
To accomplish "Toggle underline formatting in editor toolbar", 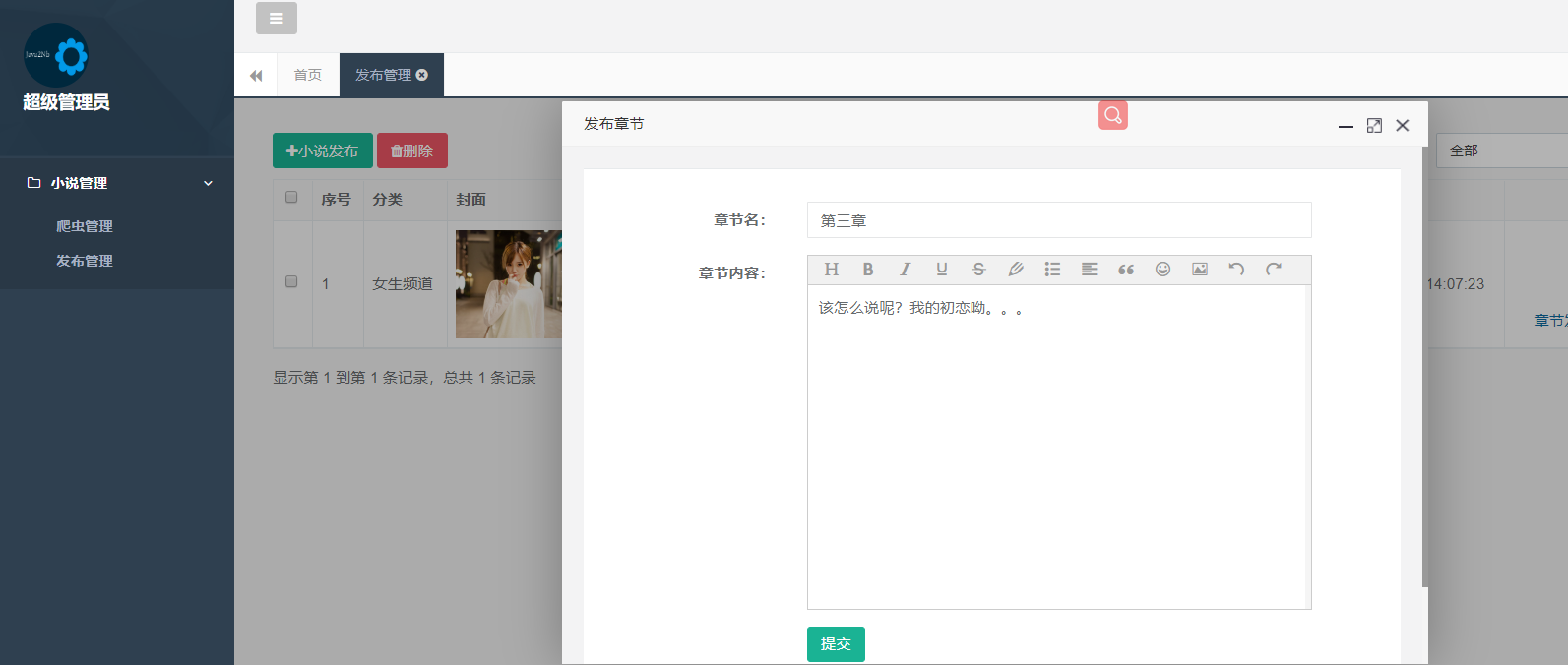I will (942, 270).
